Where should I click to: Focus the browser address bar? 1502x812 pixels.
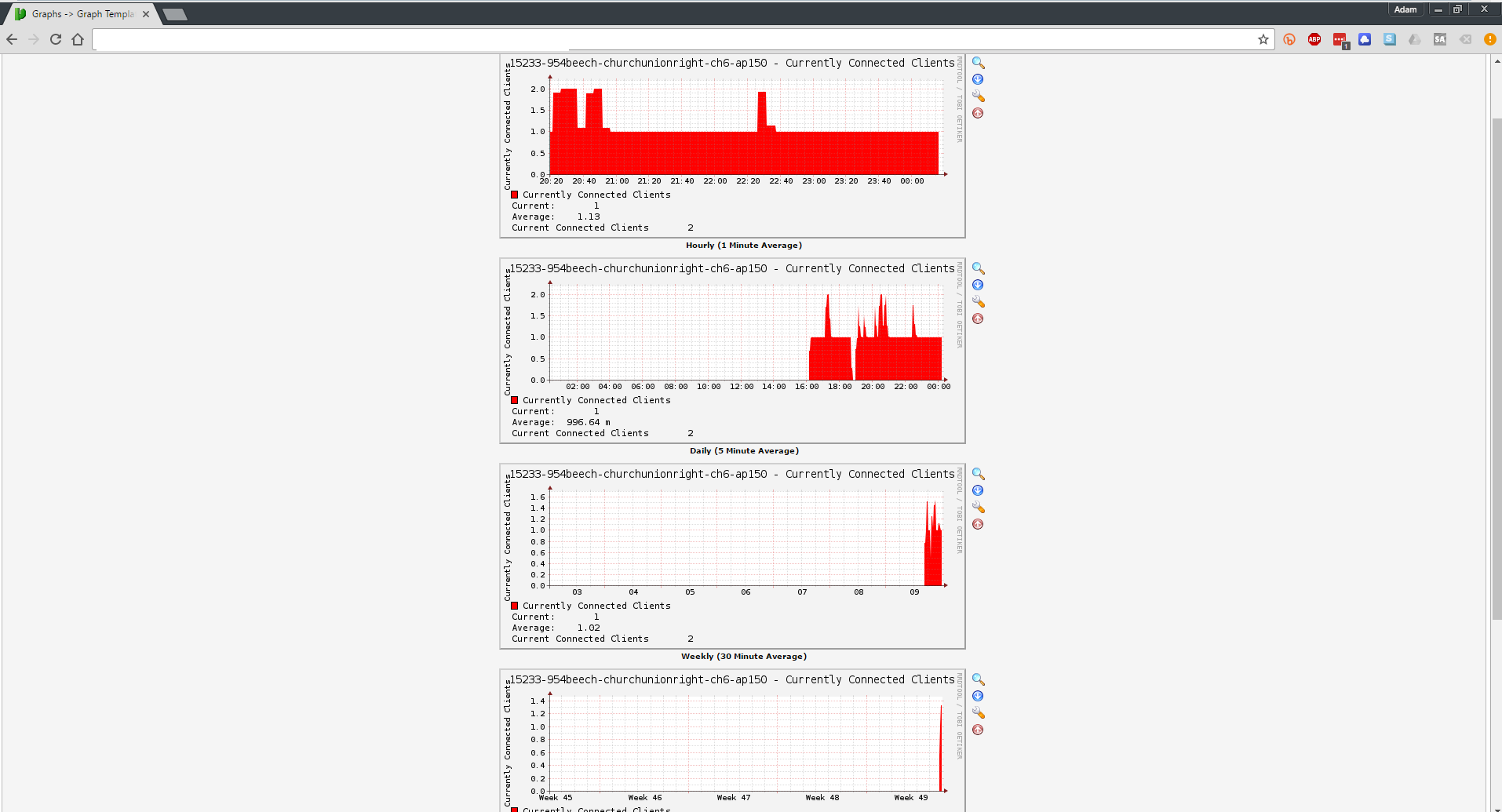click(675, 39)
